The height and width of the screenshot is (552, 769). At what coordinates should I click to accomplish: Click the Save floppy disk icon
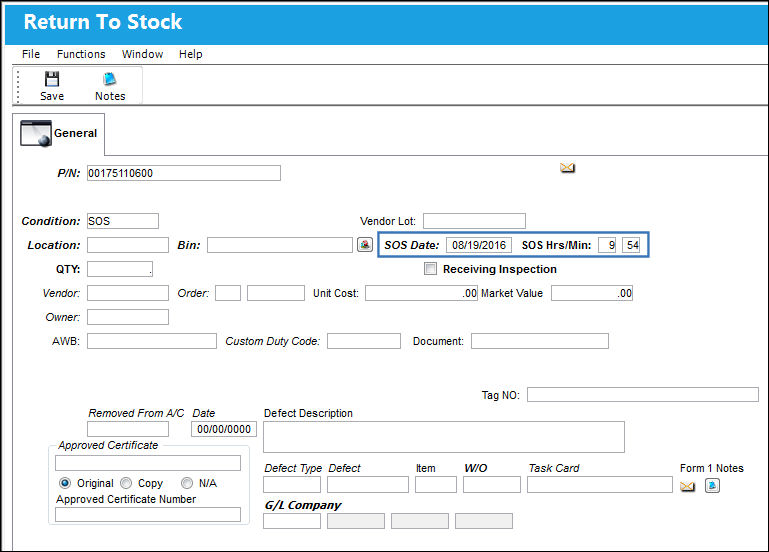click(x=52, y=79)
